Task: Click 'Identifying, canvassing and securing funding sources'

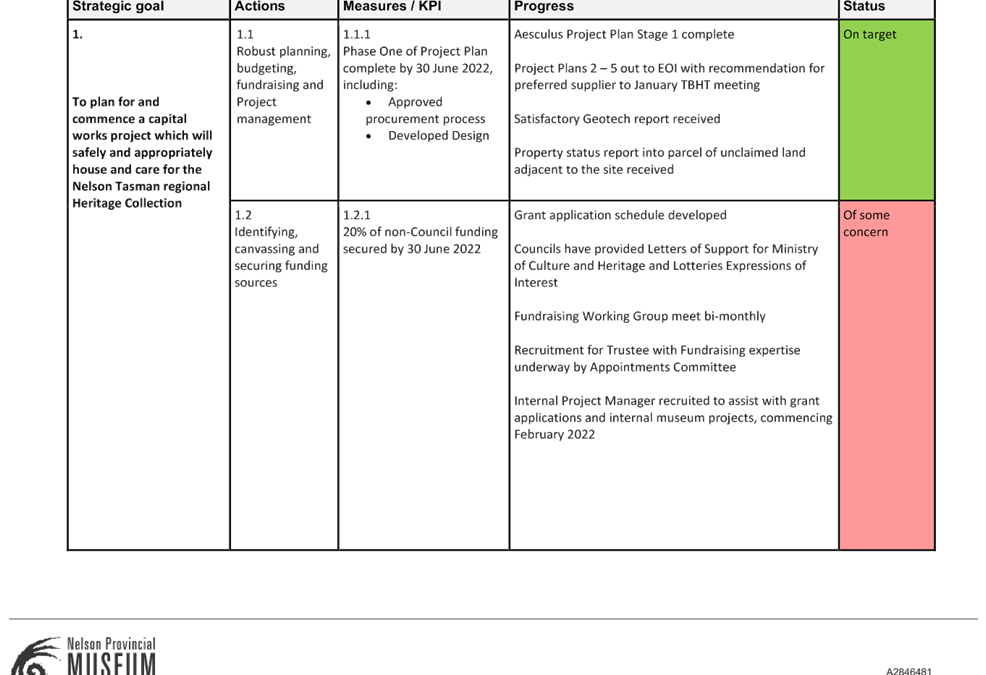Action: [281, 257]
